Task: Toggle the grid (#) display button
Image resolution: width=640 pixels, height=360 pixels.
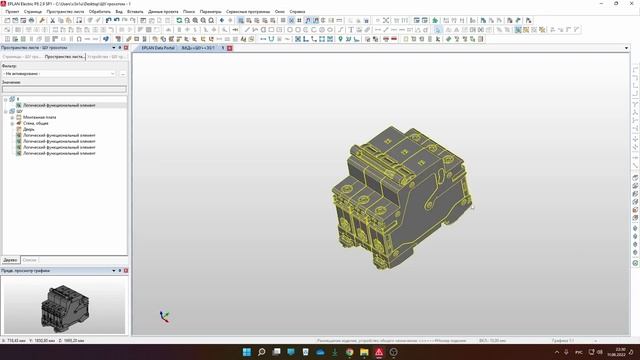Action: [x=299, y=20]
